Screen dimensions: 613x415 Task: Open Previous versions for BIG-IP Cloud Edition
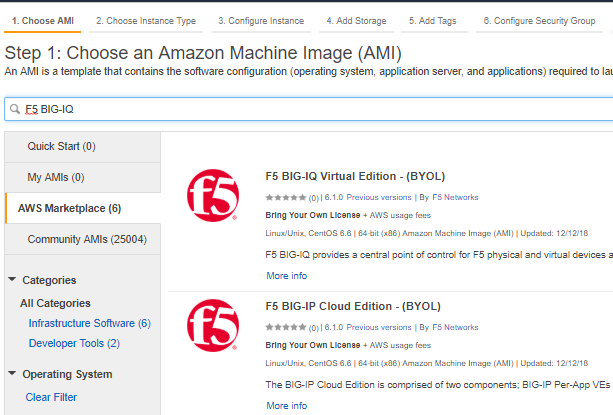[x=379, y=327]
